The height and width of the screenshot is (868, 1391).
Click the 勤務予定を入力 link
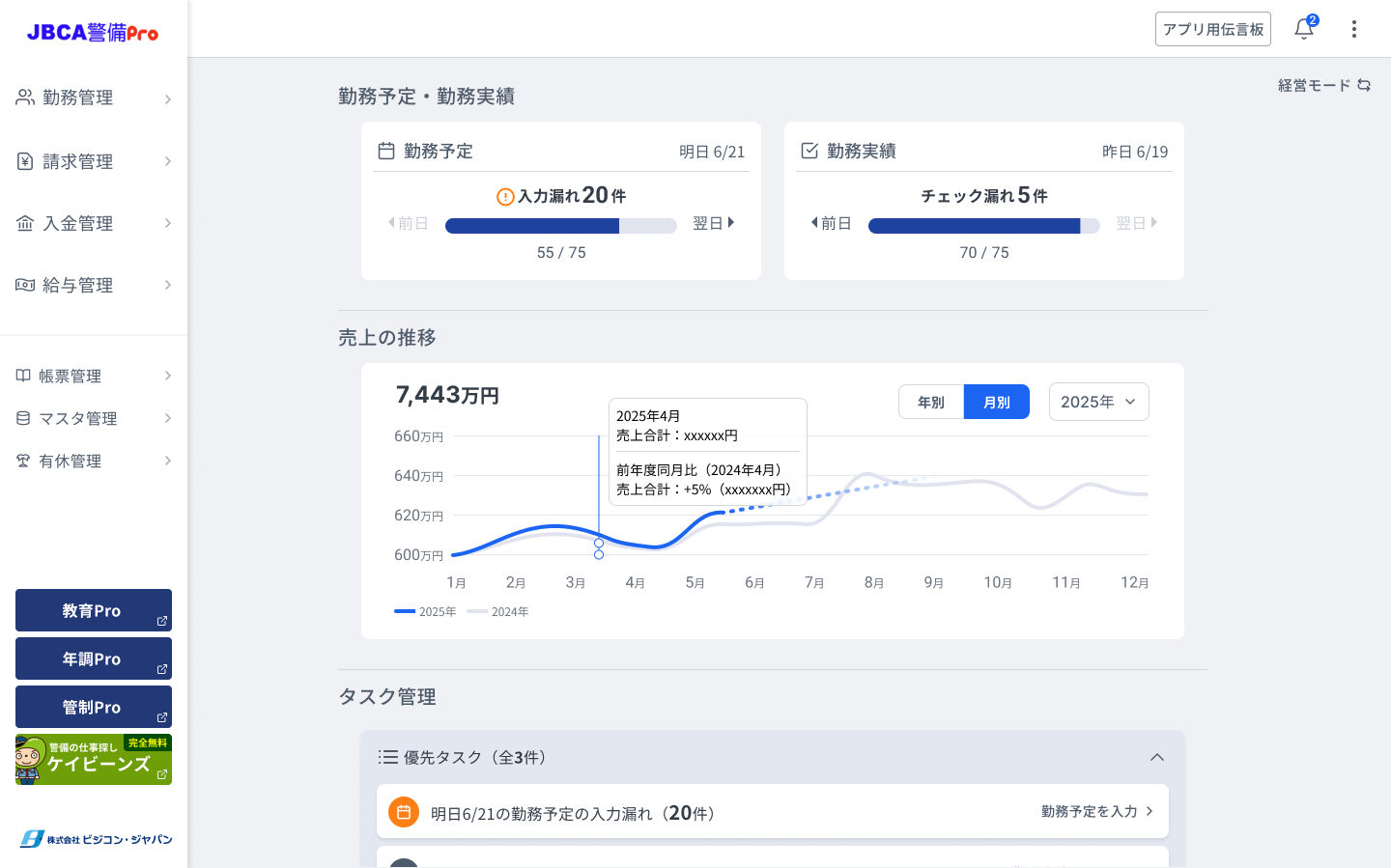click(x=1097, y=811)
